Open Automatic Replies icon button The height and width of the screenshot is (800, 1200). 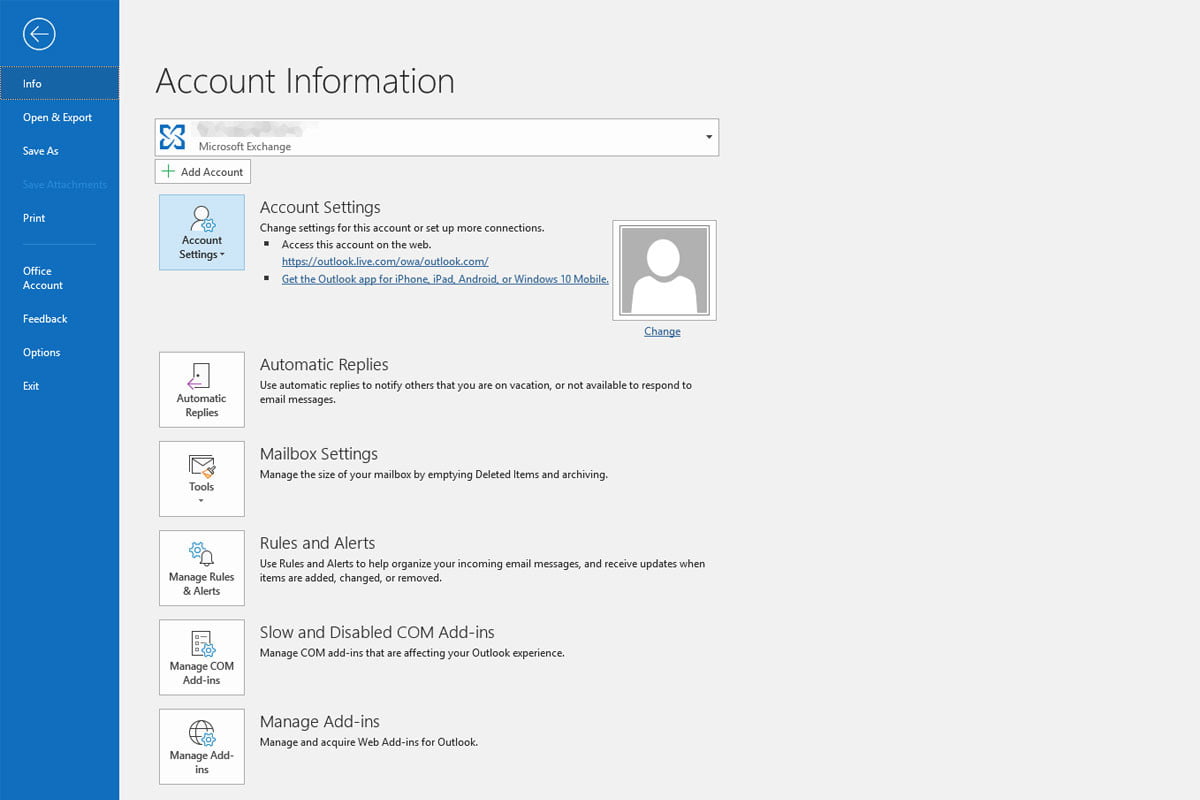[x=202, y=389]
